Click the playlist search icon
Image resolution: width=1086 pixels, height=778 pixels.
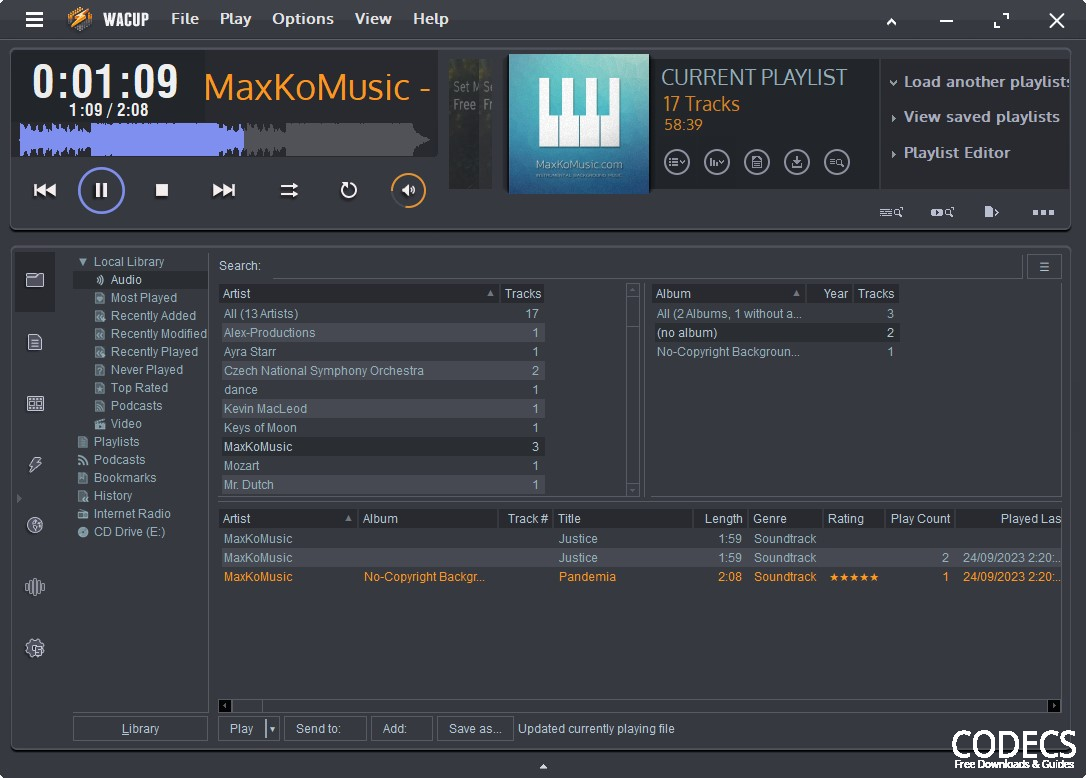pyautogui.click(x=837, y=162)
